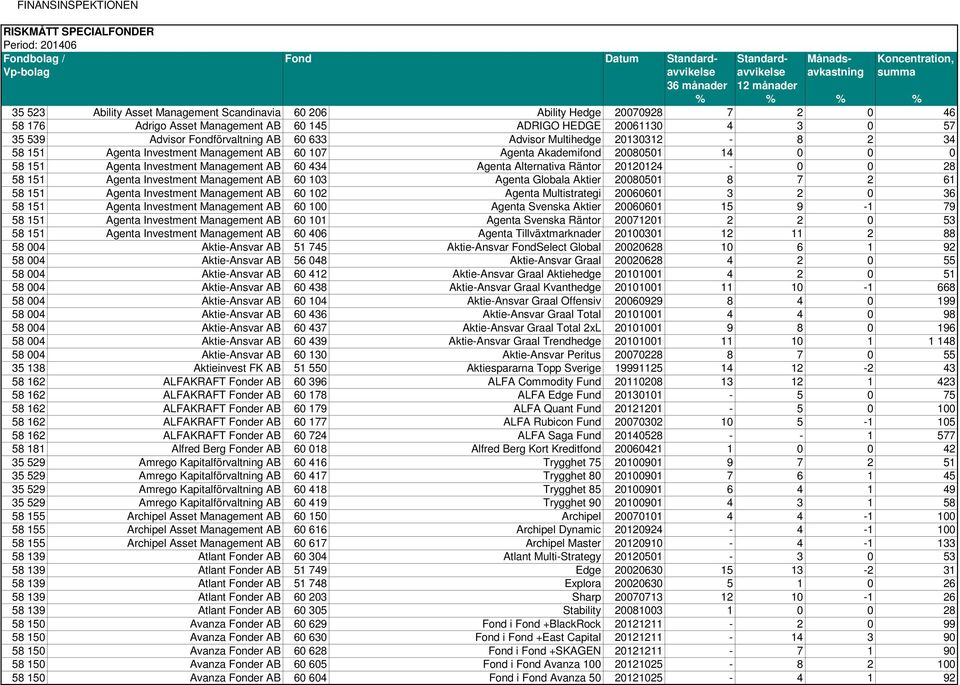Screen dimensions: 960x685
Task: Click the FINANSINSPEKTIONEN heading text
Action: 77,6
